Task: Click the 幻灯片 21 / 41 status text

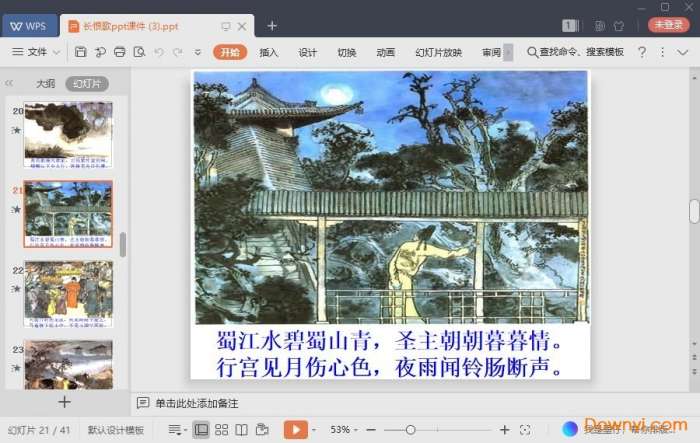Action: point(39,430)
